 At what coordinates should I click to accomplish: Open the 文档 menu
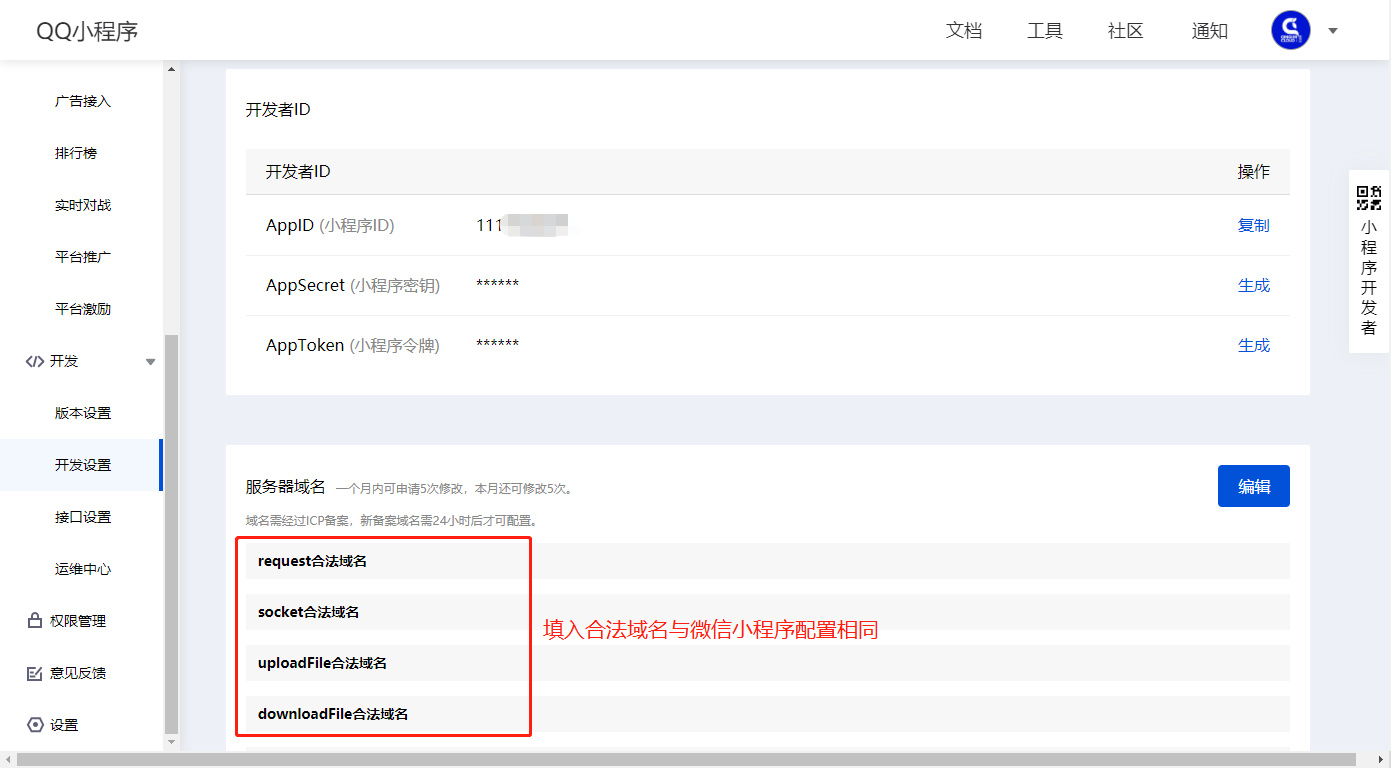pyautogui.click(x=964, y=31)
